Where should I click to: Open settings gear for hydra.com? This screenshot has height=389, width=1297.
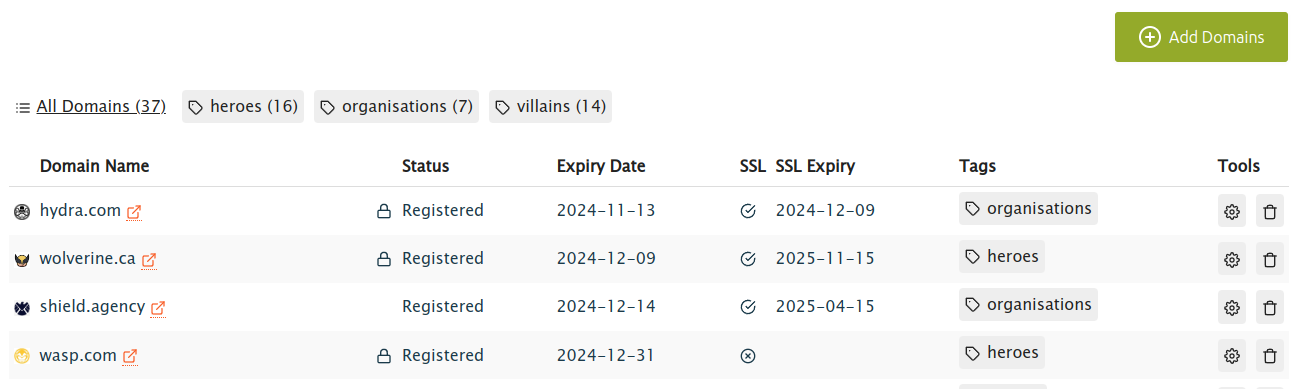(x=1232, y=212)
